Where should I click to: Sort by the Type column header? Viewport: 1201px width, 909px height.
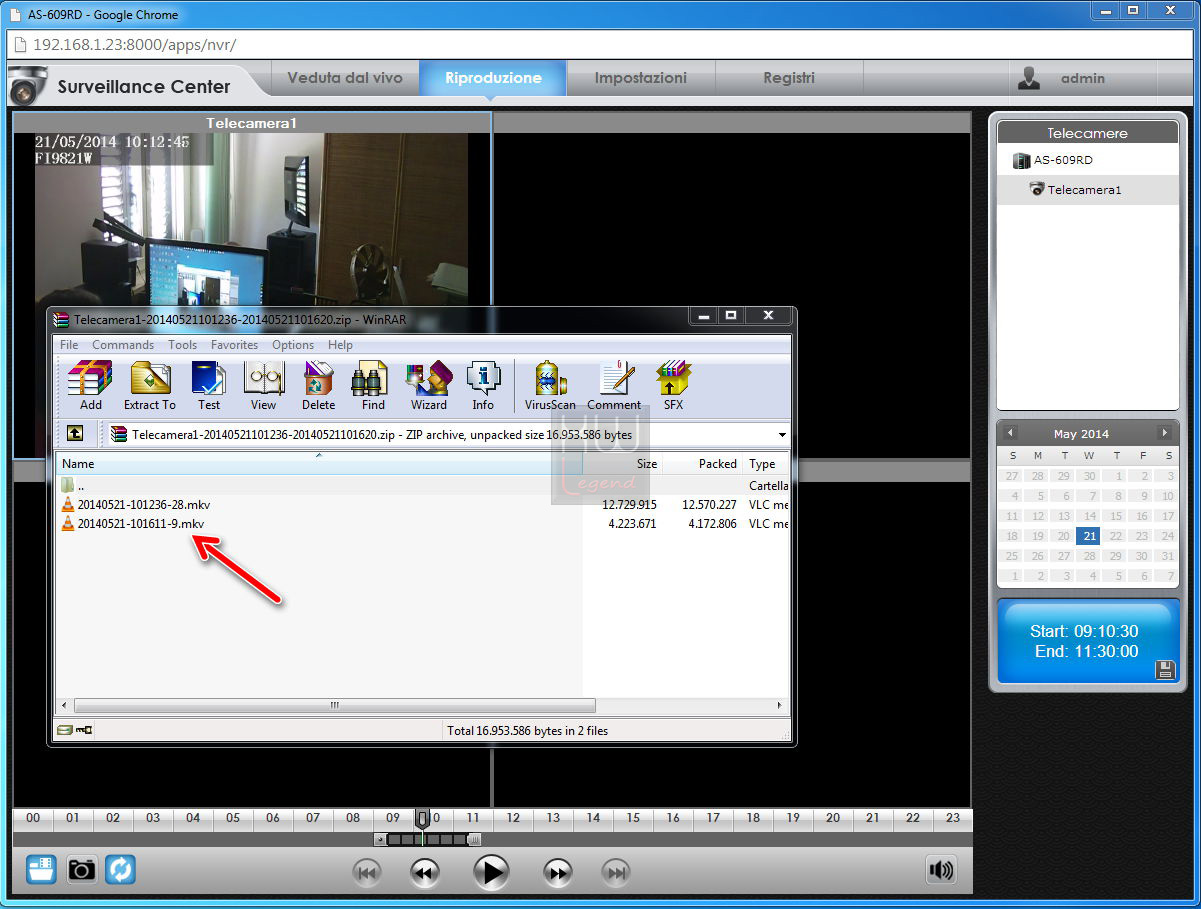(766, 464)
